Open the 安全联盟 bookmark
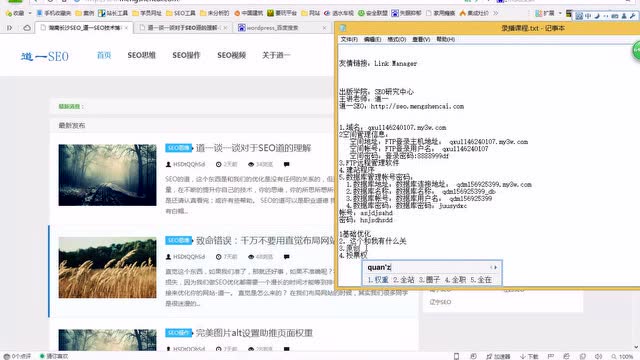This screenshot has width=640, height=360. (x=373, y=13)
